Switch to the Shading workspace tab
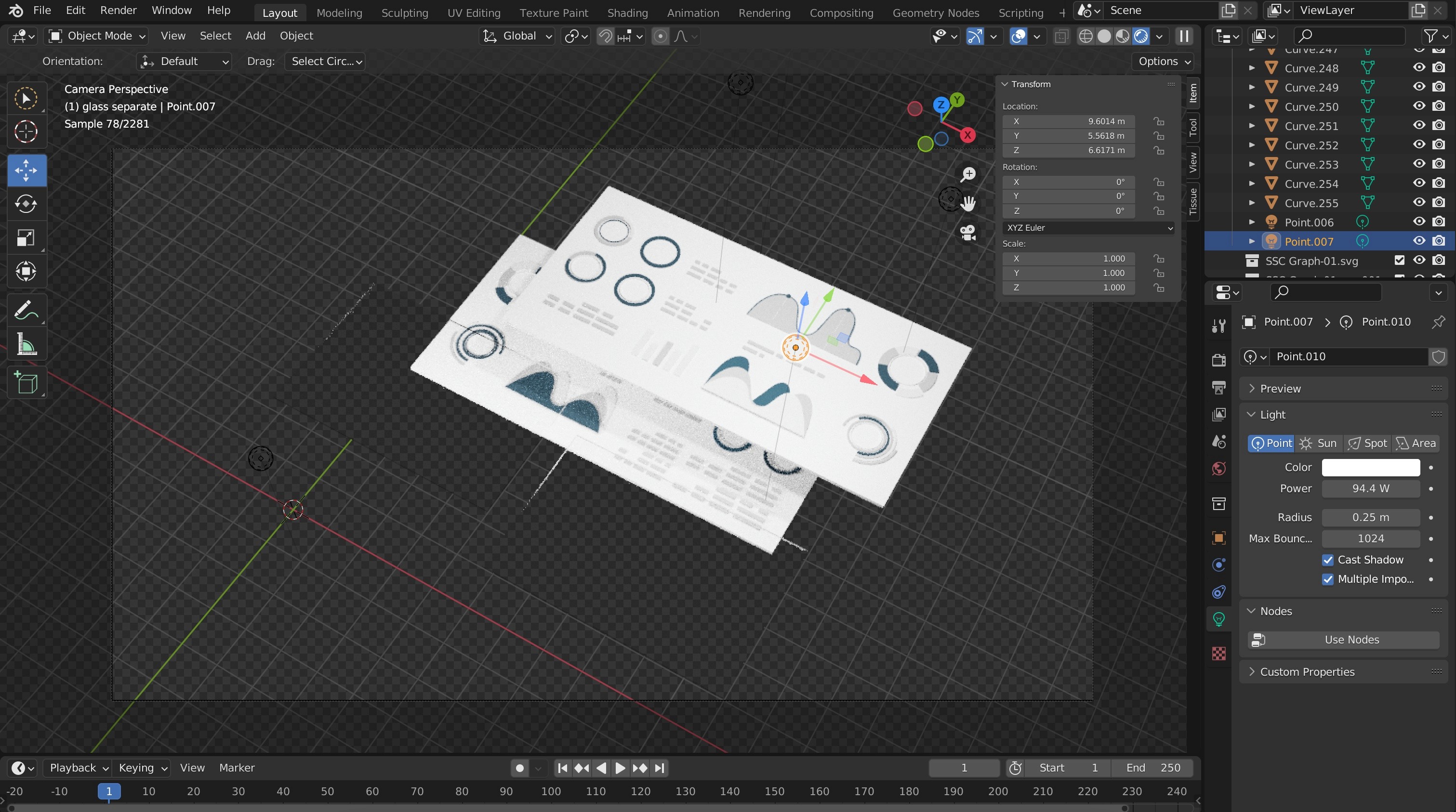 (627, 13)
